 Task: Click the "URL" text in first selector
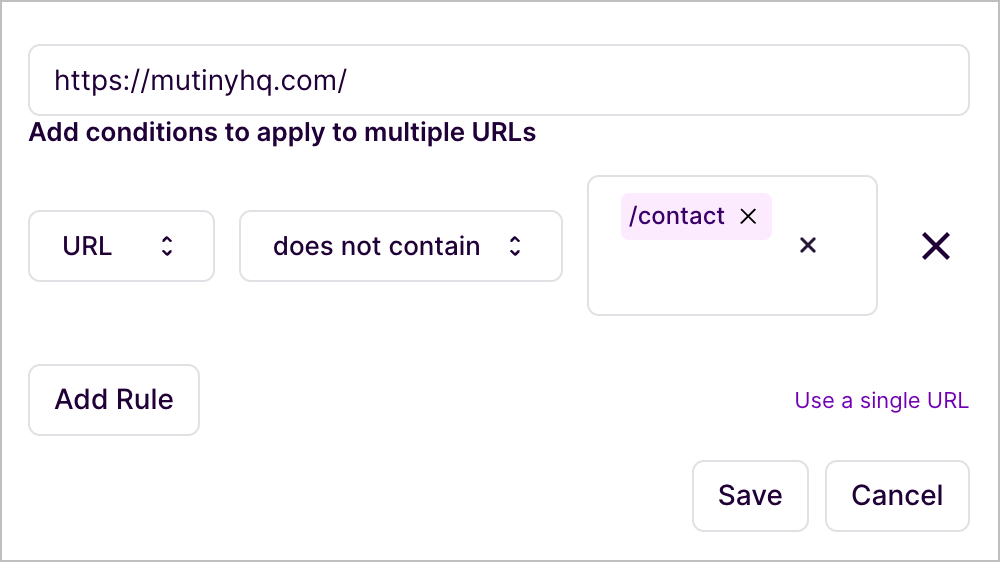[x=87, y=246]
